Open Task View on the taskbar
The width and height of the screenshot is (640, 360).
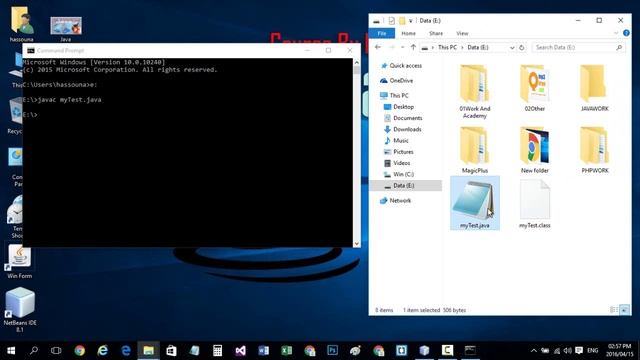[56, 350]
